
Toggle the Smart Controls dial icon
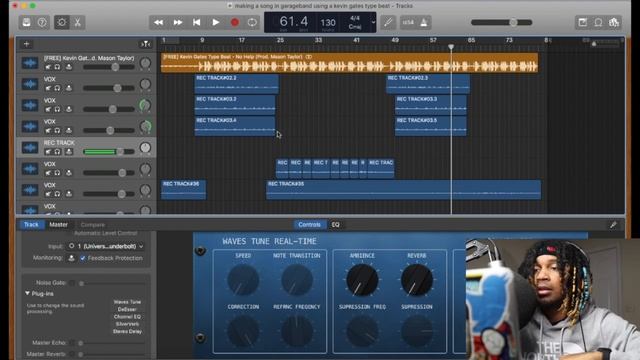62,22
